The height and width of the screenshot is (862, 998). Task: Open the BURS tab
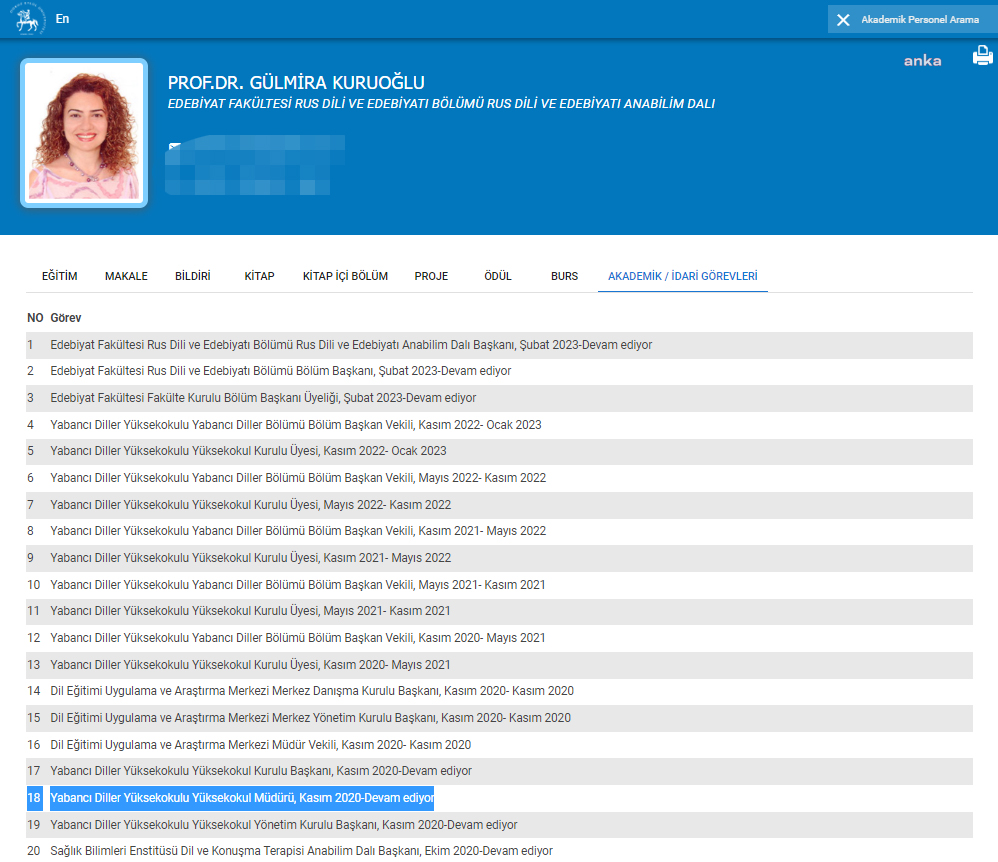pos(565,276)
